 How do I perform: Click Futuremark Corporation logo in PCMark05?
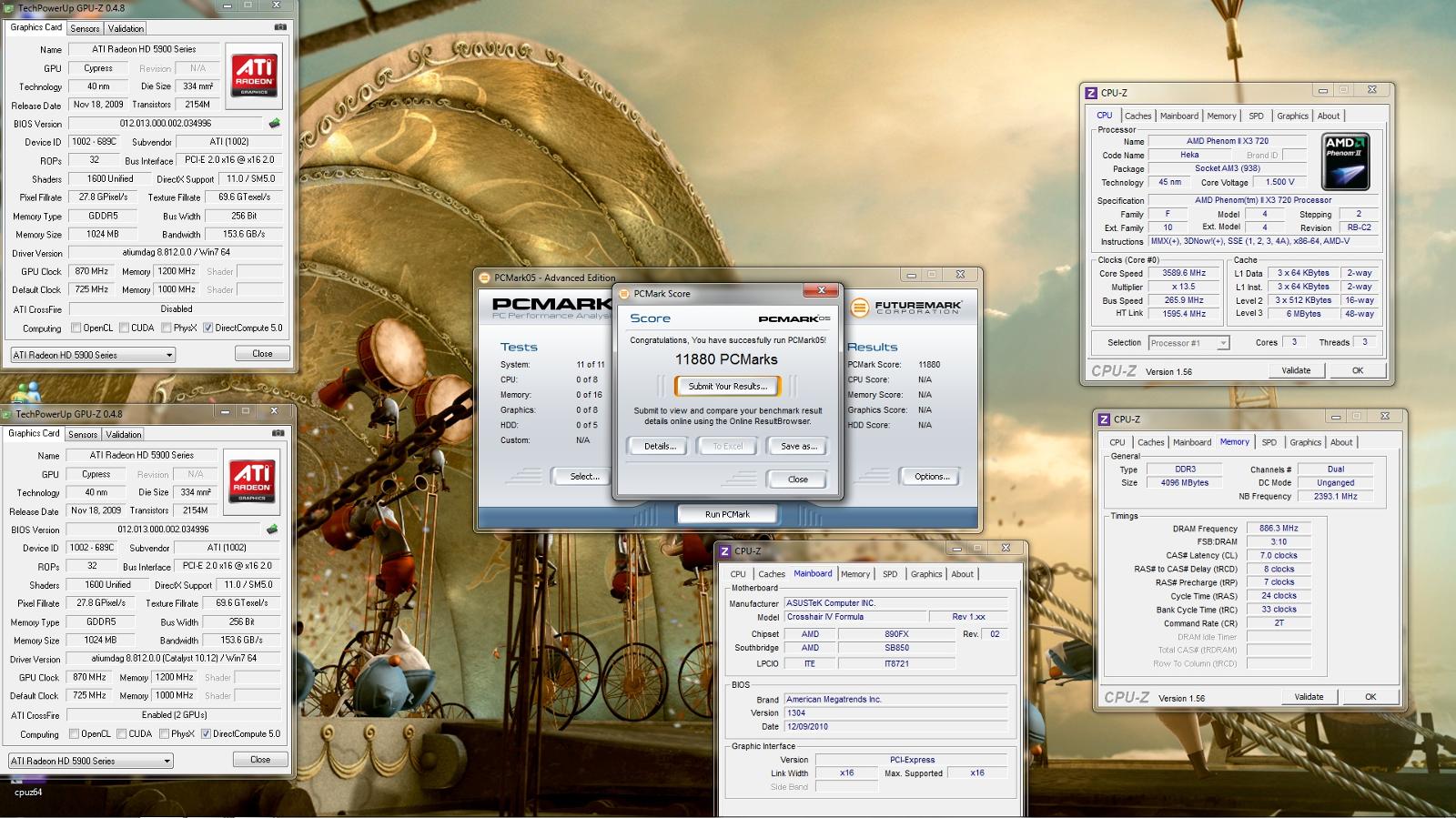[905, 308]
